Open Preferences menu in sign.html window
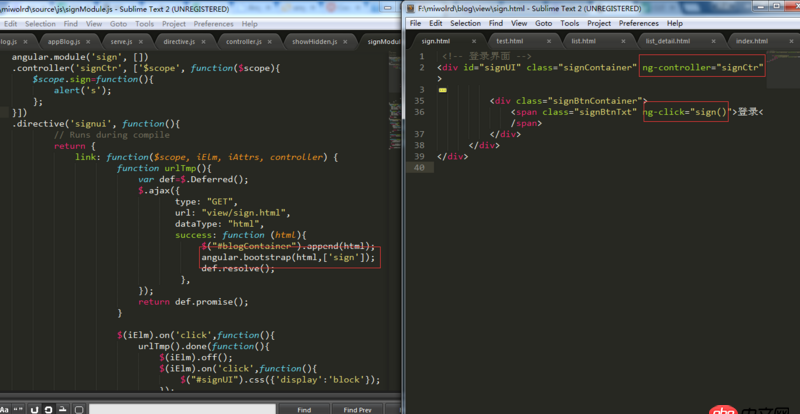Image resolution: width=800 pixels, height=414 pixels. (x=639, y=23)
